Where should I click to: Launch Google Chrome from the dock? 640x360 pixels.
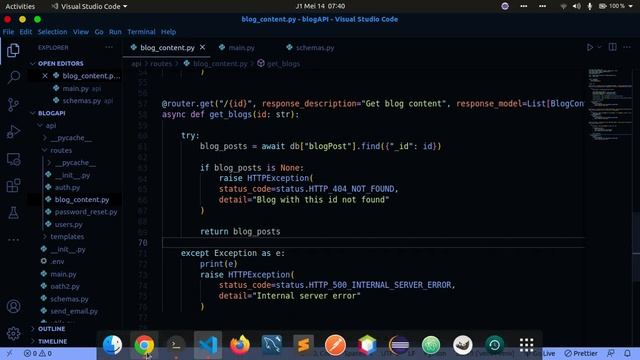click(x=144, y=345)
